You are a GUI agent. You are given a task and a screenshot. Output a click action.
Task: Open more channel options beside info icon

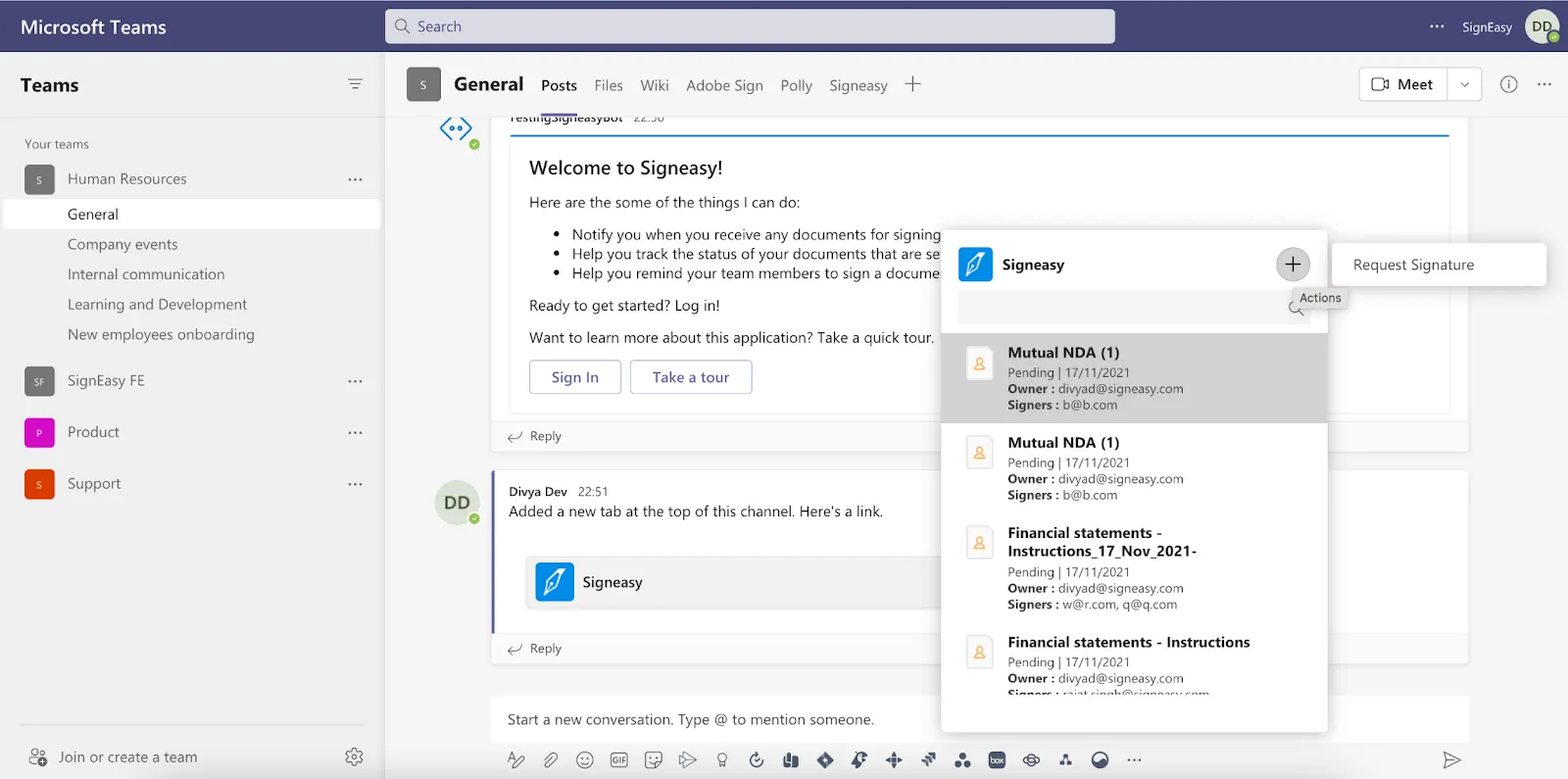point(1544,84)
